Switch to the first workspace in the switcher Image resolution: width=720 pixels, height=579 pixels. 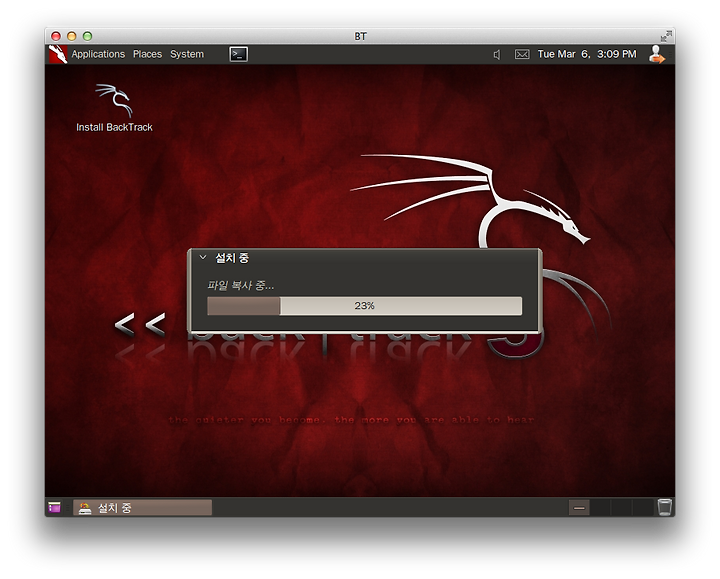point(579,507)
